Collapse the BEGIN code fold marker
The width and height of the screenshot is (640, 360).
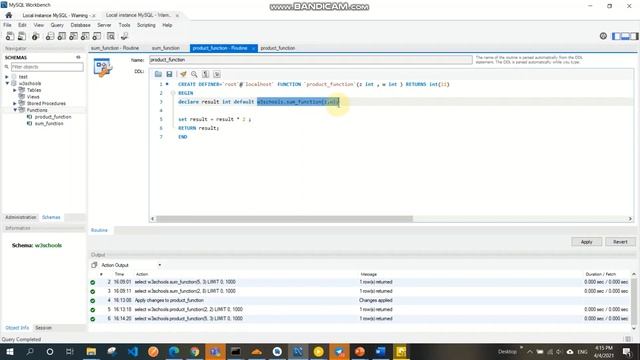pyautogui.click(x=173, y=93)
